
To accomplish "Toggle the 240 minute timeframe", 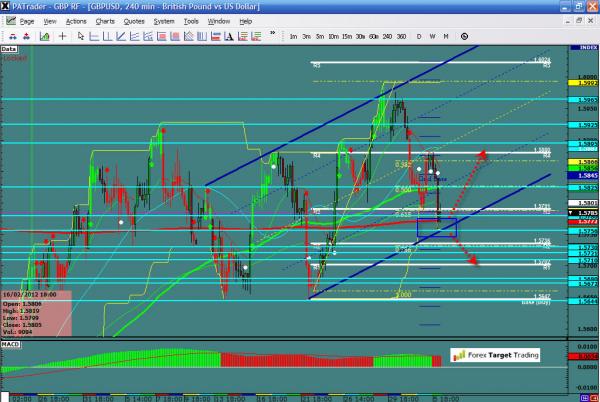I will pos(386,37).
